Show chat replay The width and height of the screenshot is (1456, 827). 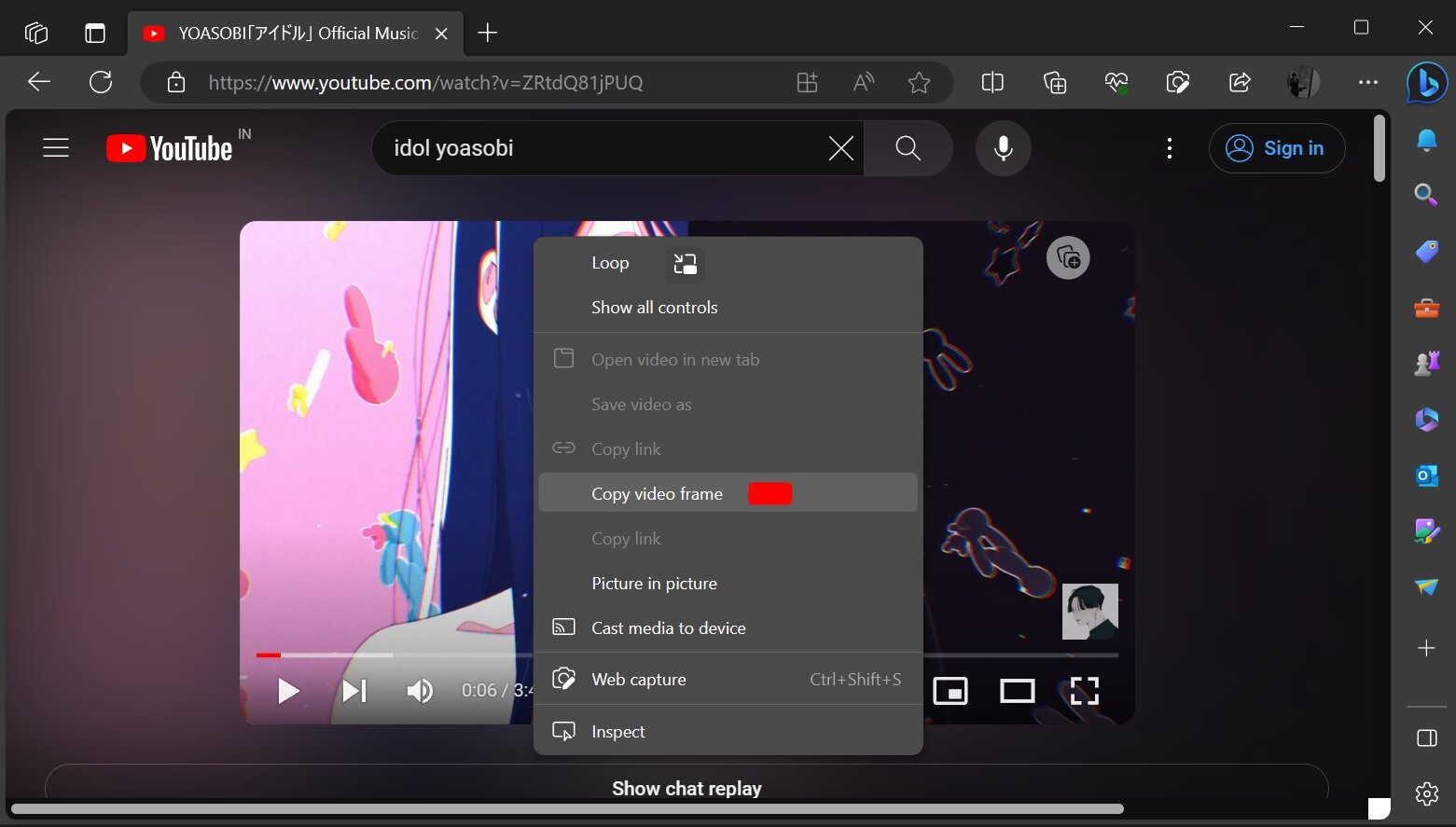pos(686,788)
